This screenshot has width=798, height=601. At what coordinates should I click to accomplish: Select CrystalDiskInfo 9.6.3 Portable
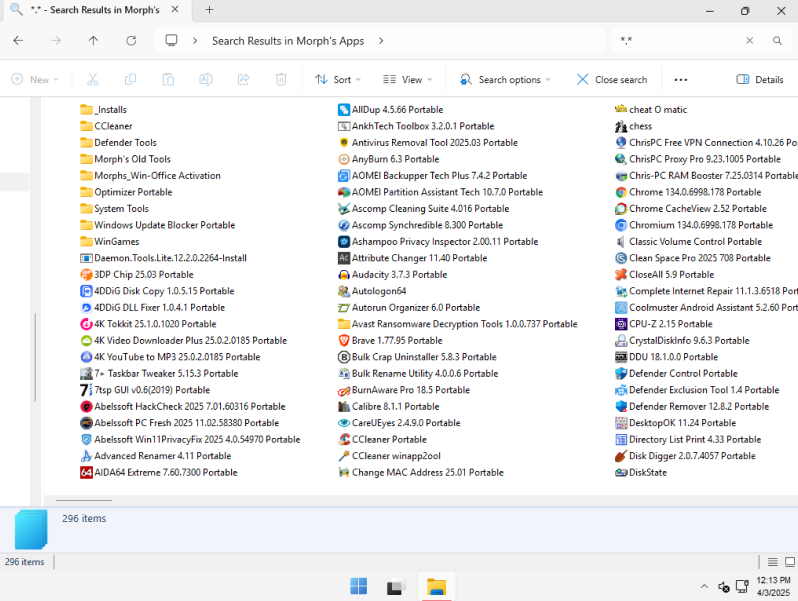pos(682,340)
